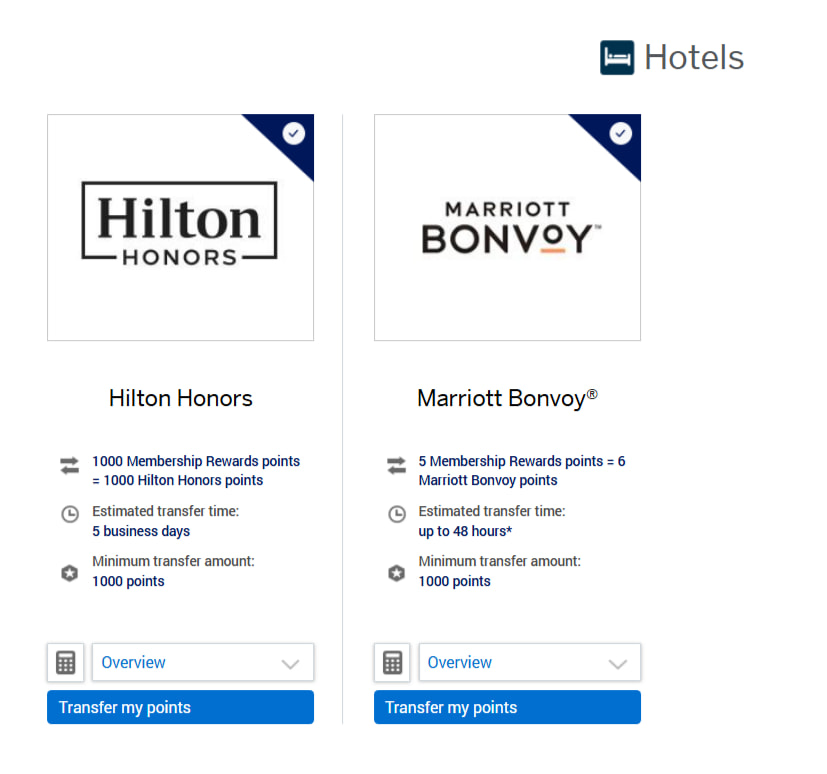Click the Hilton transfer ratio arrows icon
Viewport: 827px width, 774px height.
tap(69, 465)
